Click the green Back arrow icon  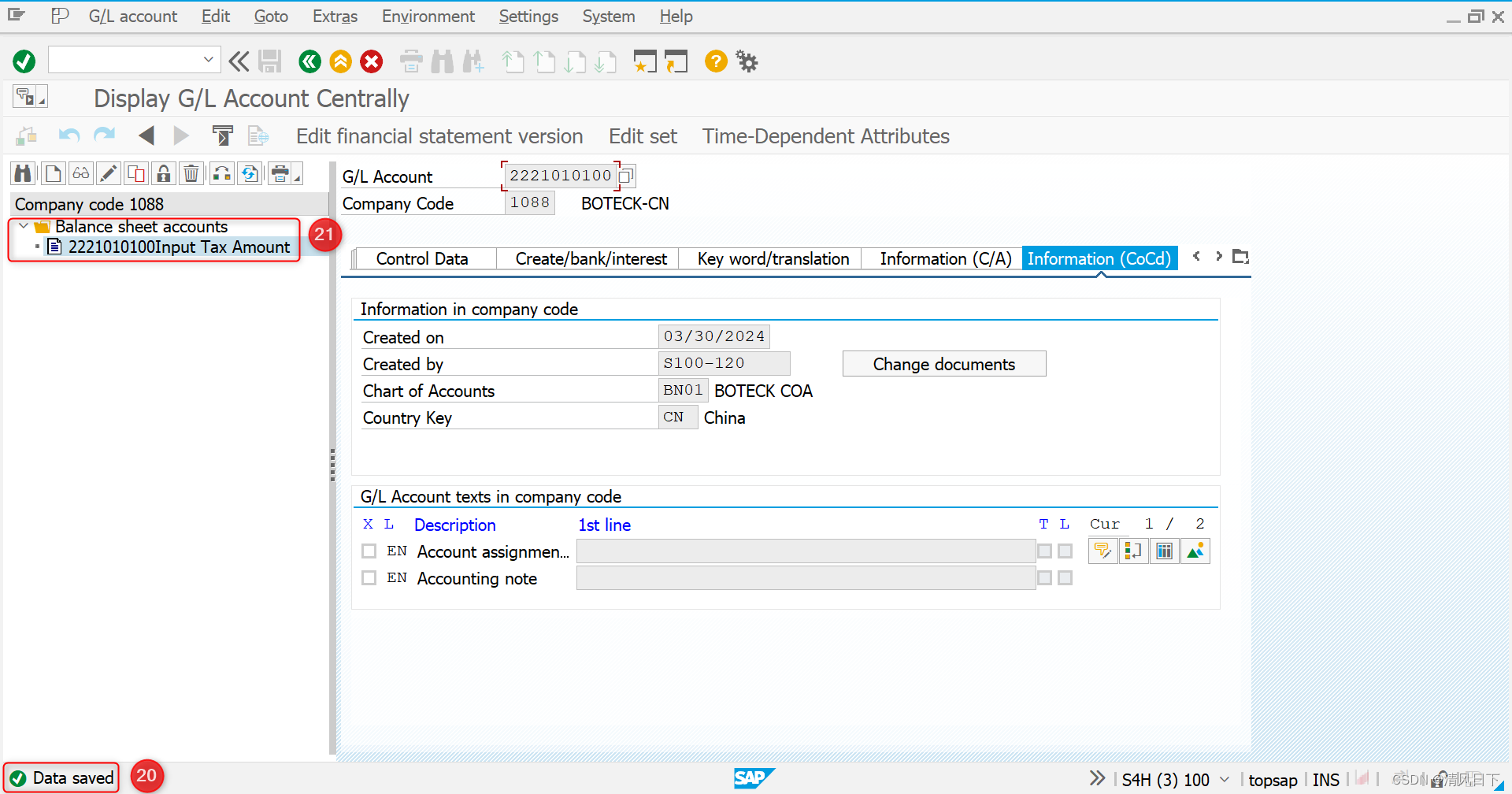[x=309, y=61]
